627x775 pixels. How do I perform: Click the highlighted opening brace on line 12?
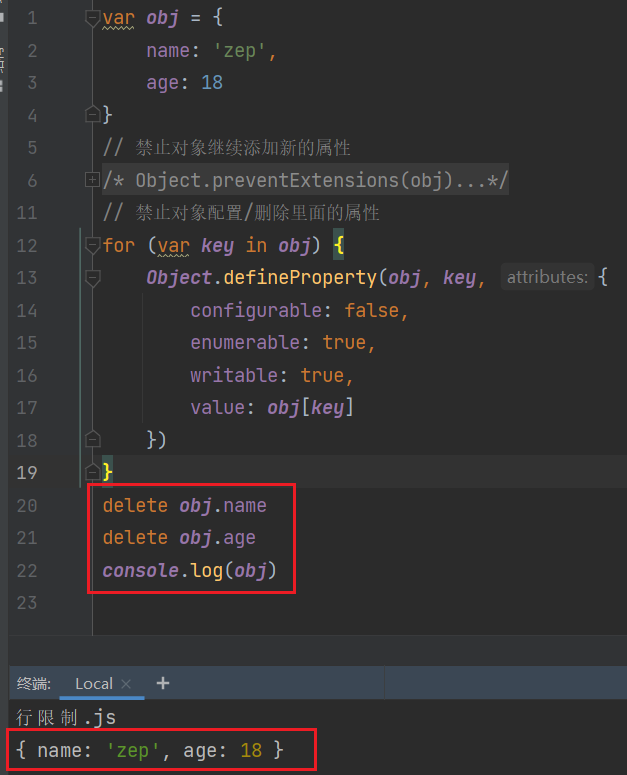(338, 245)
